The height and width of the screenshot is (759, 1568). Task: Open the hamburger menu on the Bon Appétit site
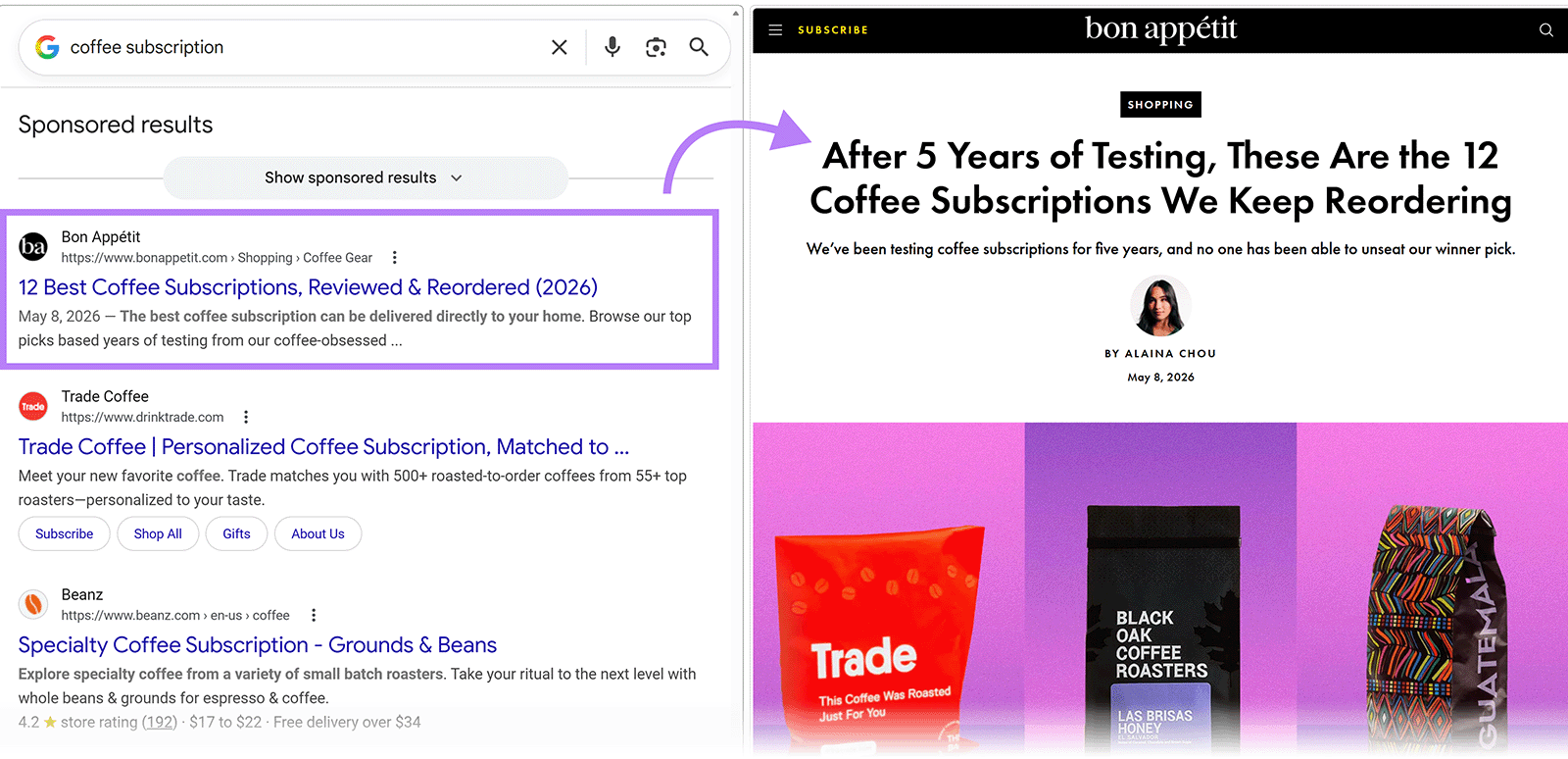(775, 29)
